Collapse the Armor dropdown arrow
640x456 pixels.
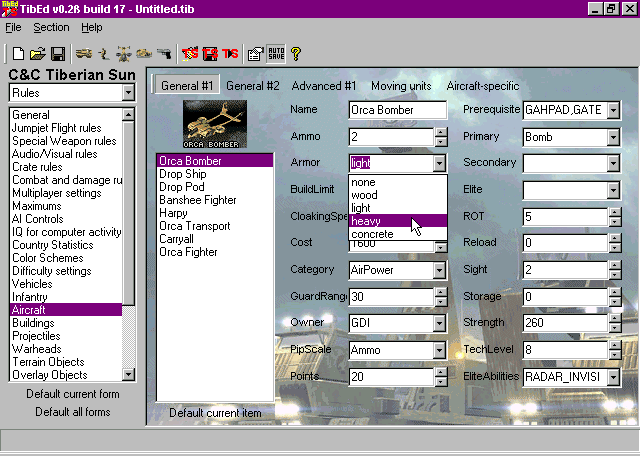[439, 163]
